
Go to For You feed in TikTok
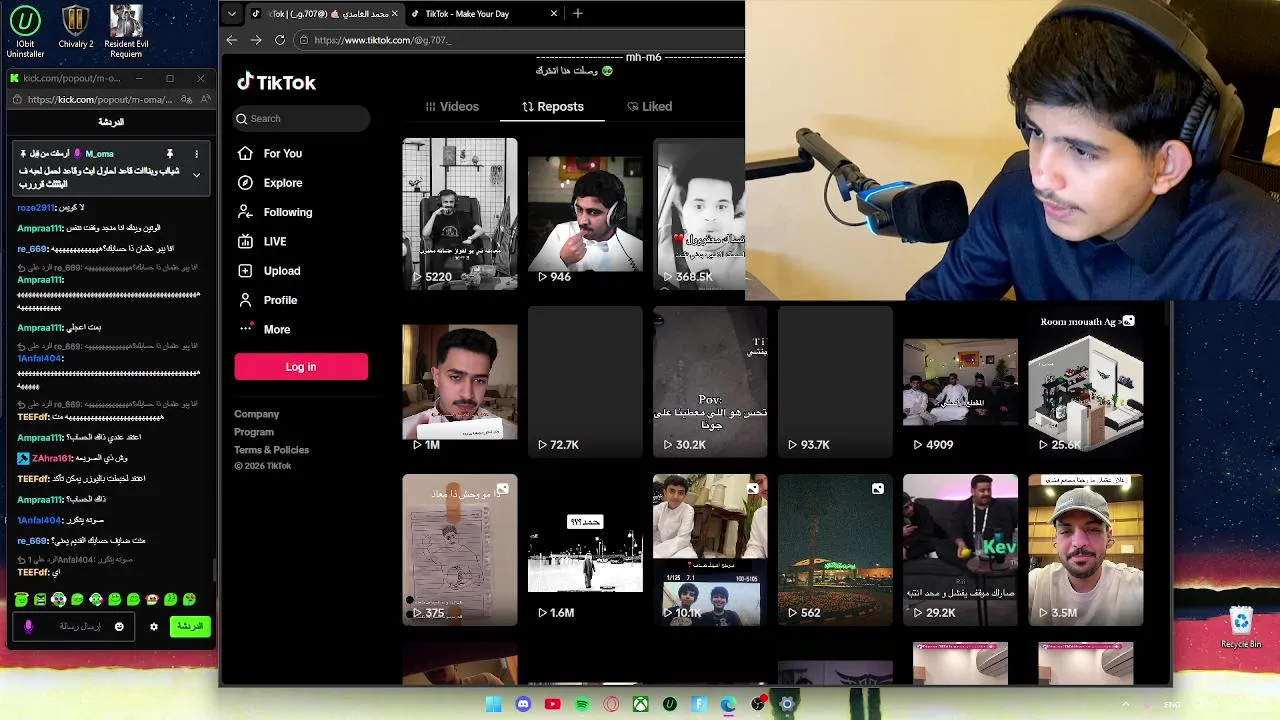coord(269,153)
